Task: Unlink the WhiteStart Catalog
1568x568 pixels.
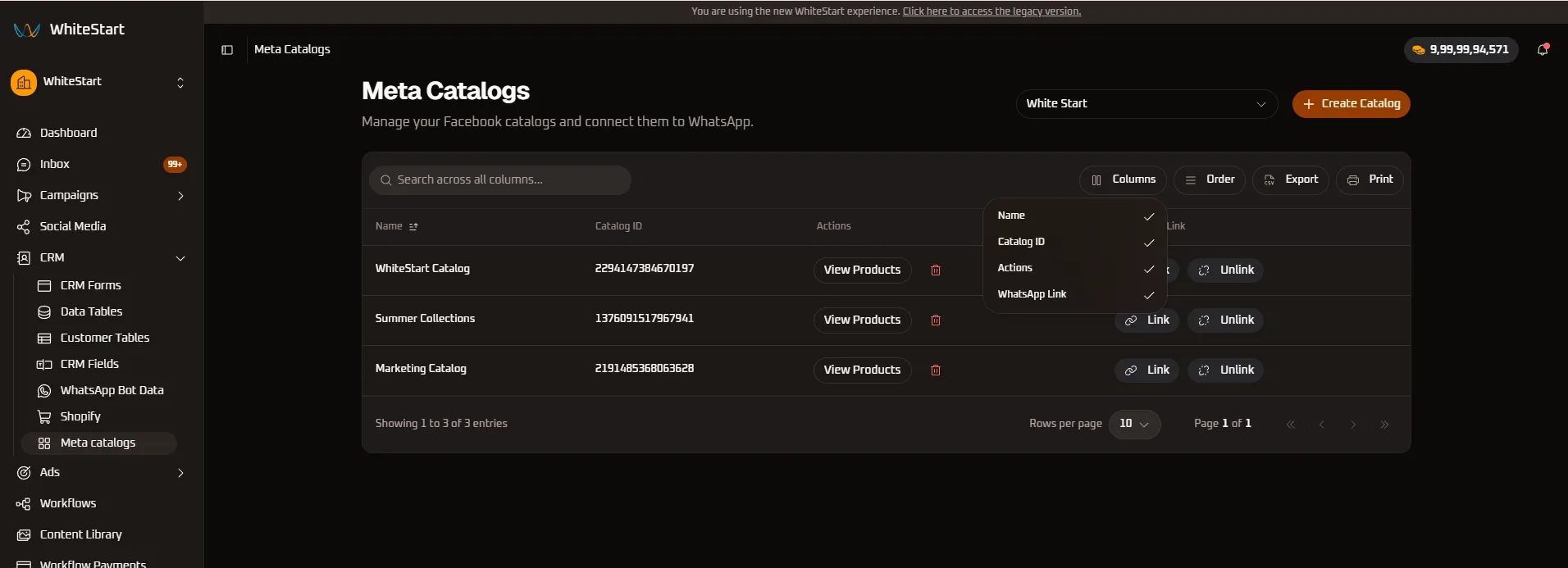Action: click(x=1225, y=270)
